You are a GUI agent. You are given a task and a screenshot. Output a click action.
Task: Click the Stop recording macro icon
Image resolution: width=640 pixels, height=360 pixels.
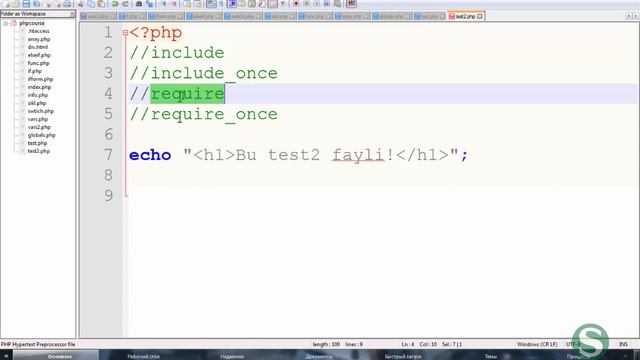(306, 4)
